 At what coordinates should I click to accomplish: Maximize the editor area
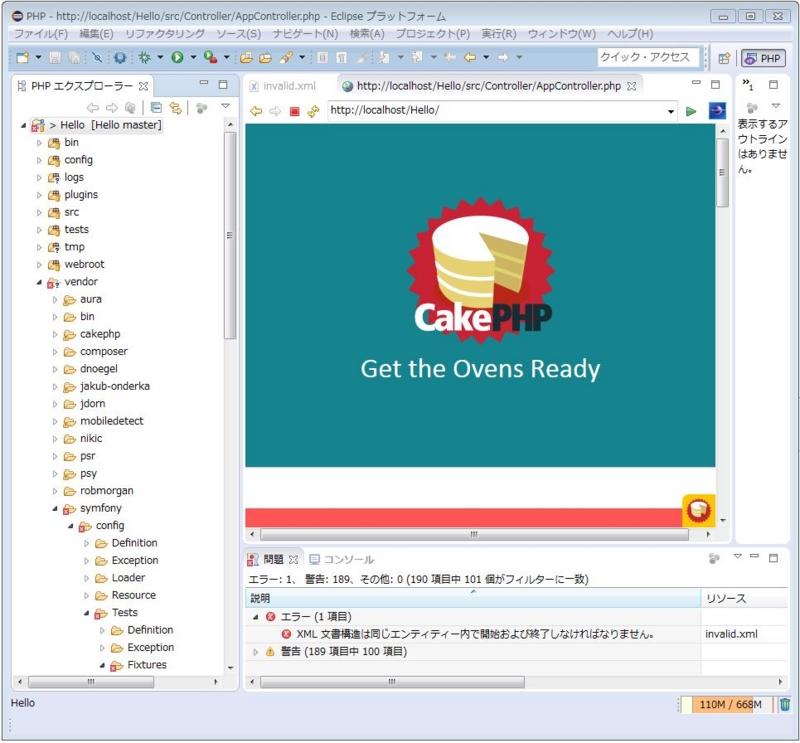pos(715,84)
